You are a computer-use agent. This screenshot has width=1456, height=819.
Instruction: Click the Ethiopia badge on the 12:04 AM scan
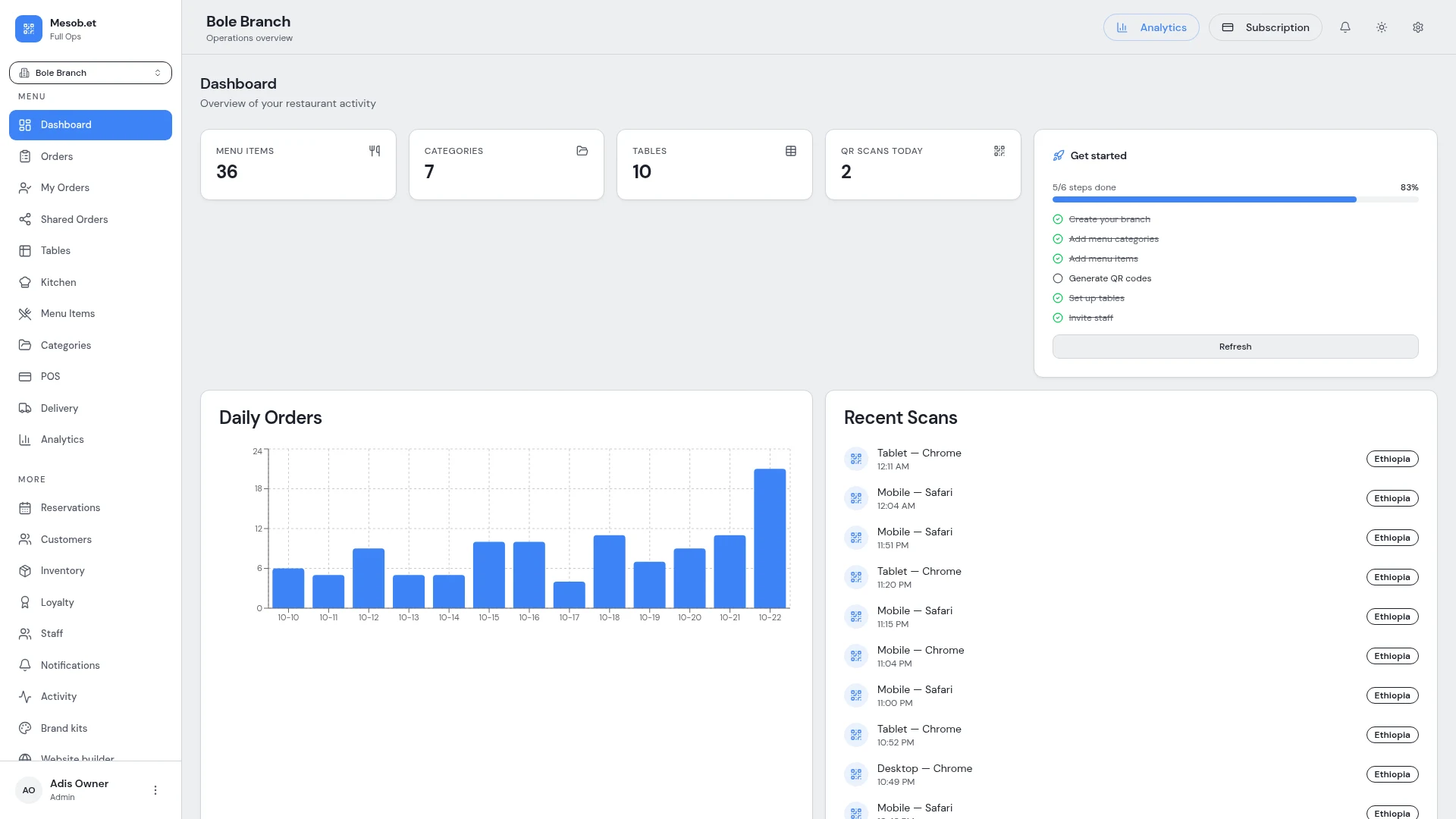click(x=1392, y=498)
